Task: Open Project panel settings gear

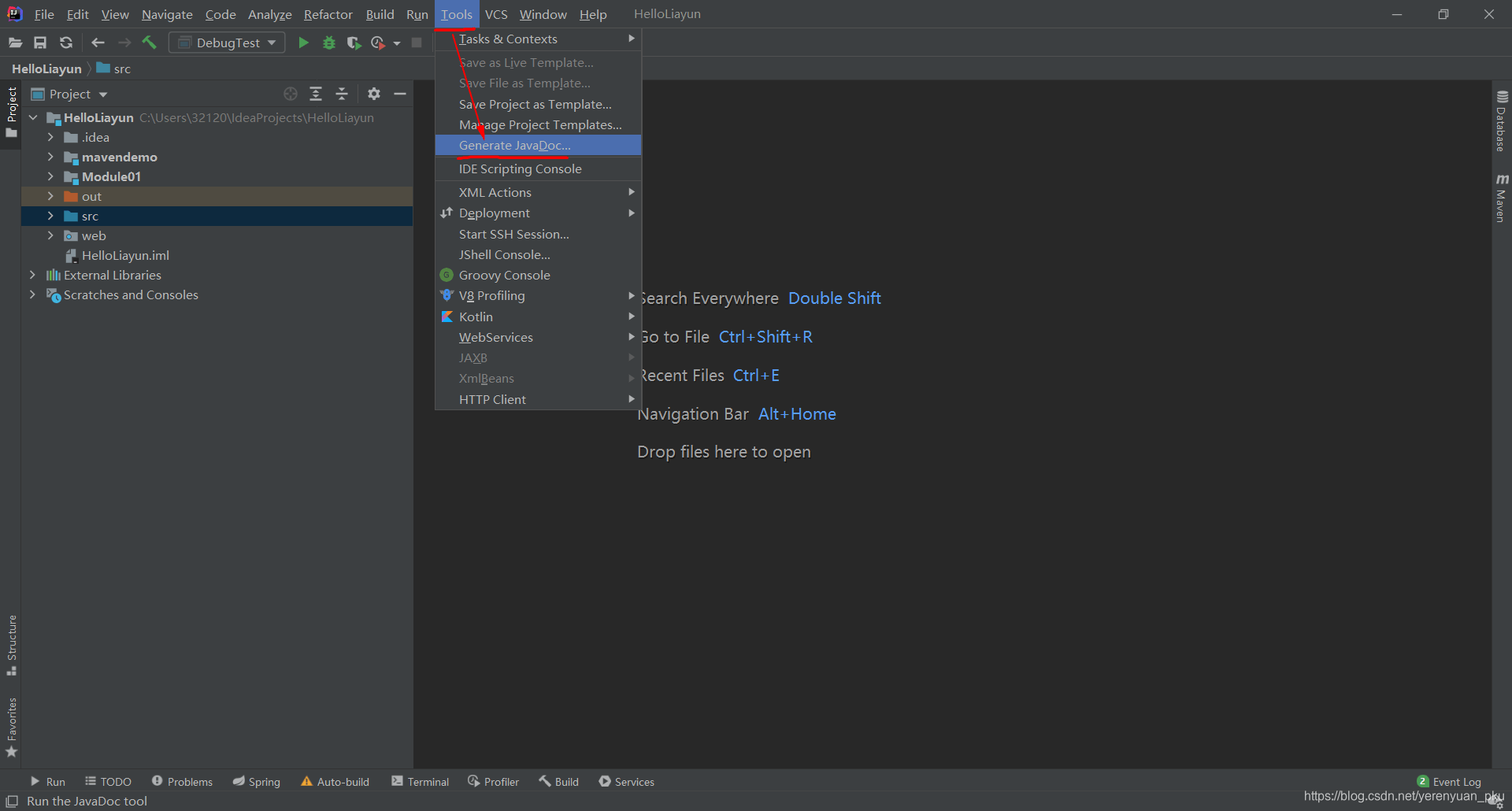Action: coord(374,94)
